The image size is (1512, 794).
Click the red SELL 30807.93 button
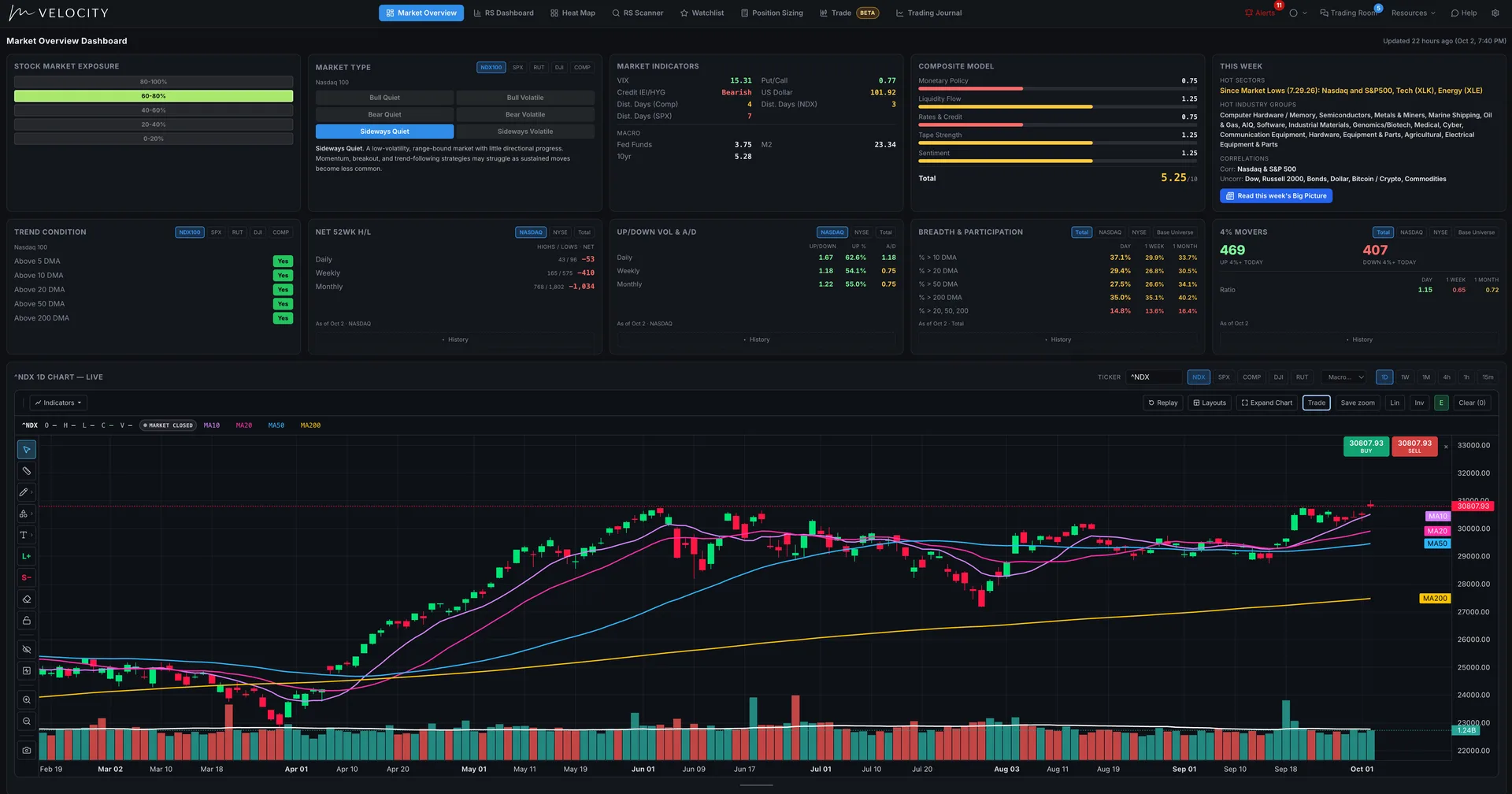pyautogui.click(x=1414, y=447)
